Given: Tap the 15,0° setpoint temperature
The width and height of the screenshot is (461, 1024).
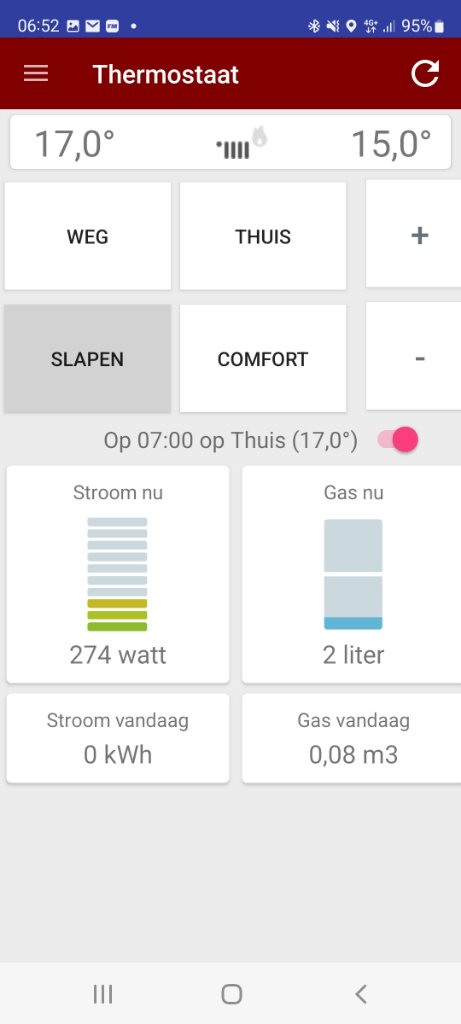Looking at the screenshot, I should point(392,143).
